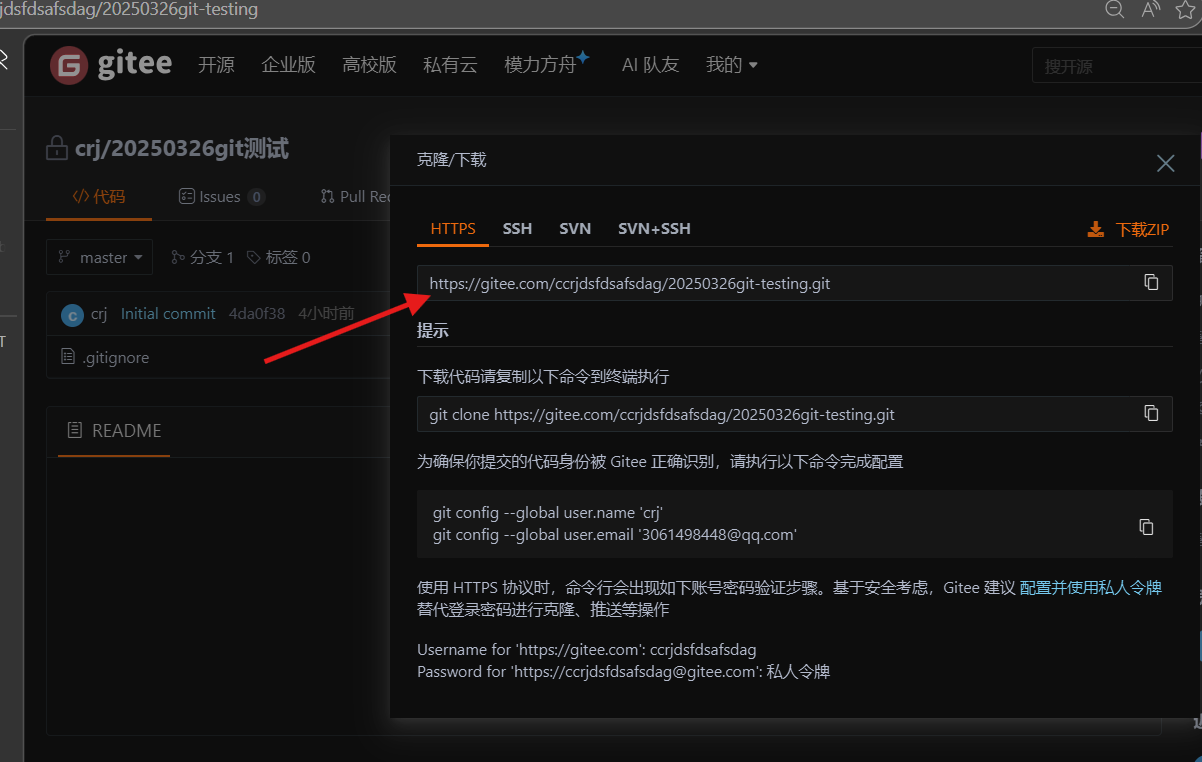The width and height of the screenshot is (1202, 762).
Task: Open the crj/20250326git测试 repository title
Action: coord(182,149)
